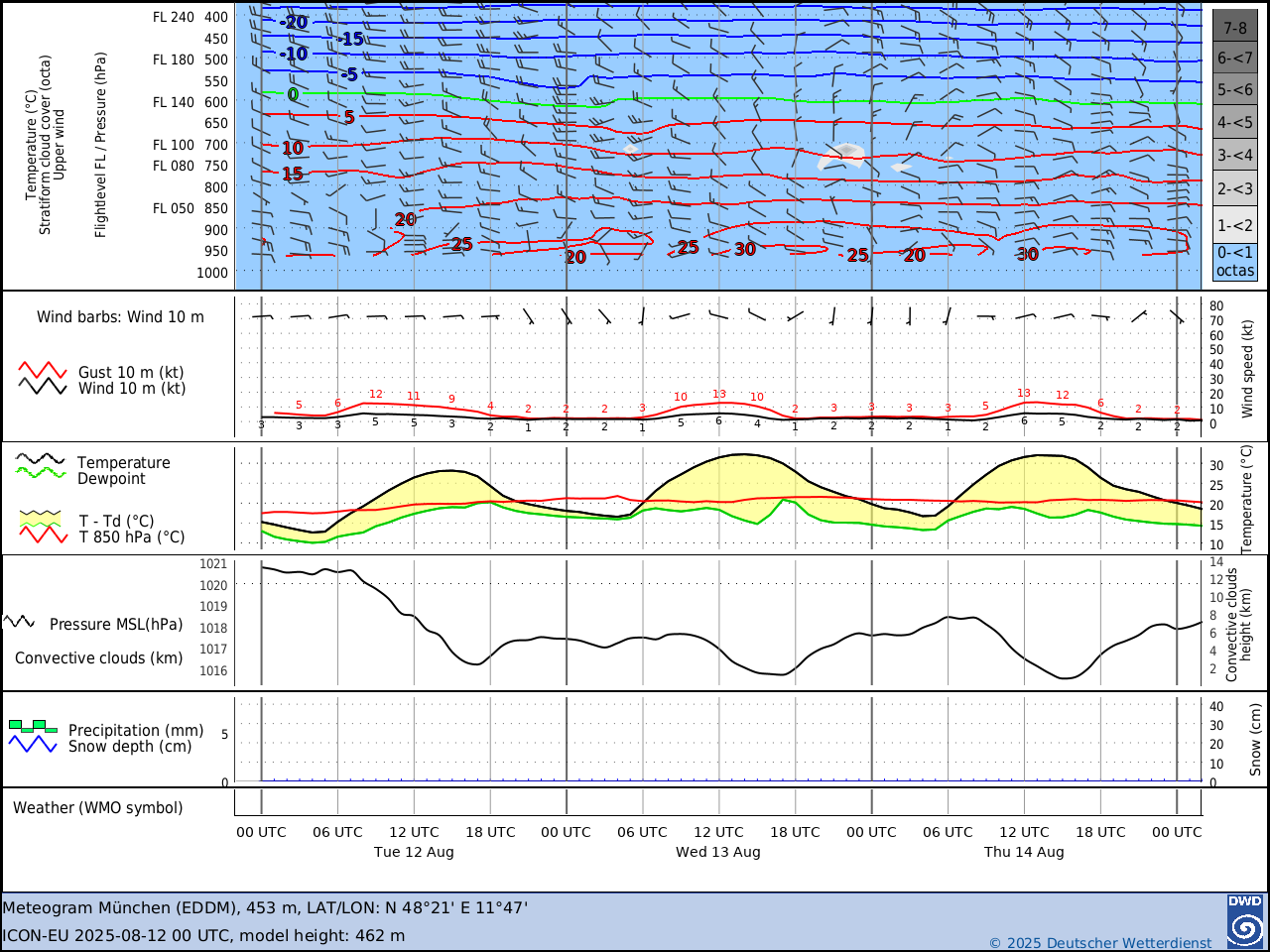Click the Wind barbs: Wind 10 m label
1270x952 pixels.
coord(120,317)
